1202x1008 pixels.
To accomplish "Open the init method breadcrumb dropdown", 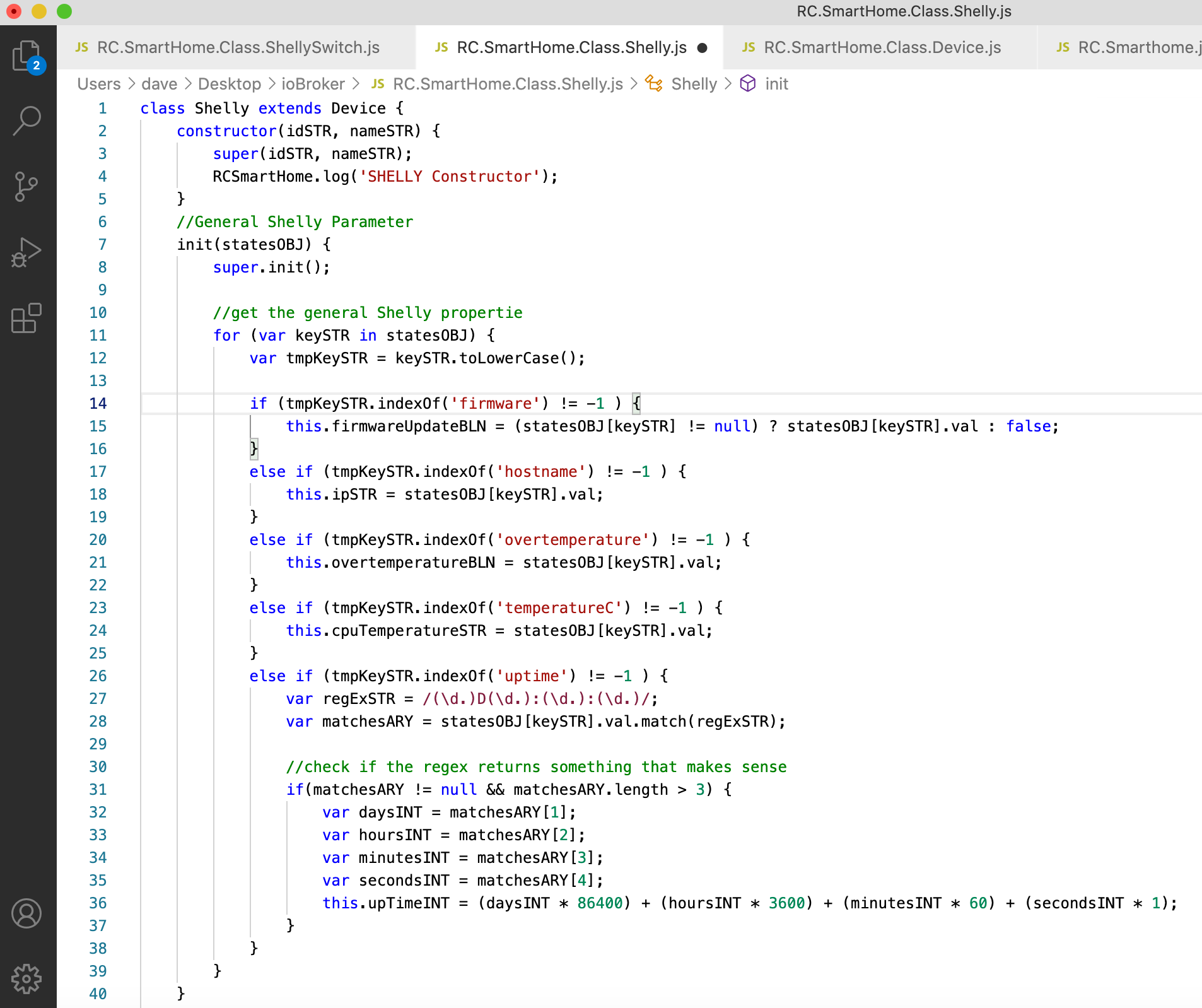I will pos(776,84).
